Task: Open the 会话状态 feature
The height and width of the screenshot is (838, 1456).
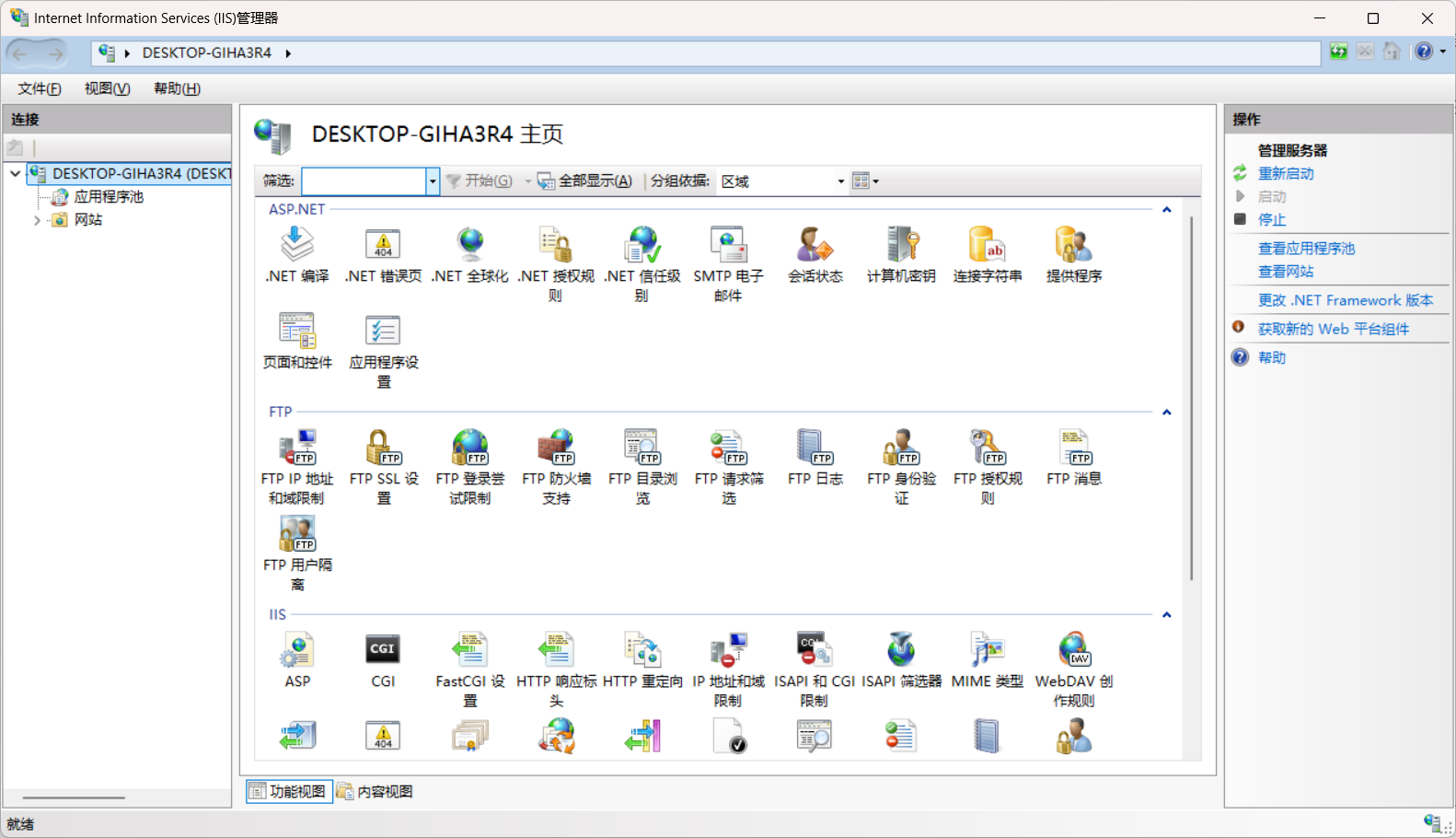Action: pos(815,254)
